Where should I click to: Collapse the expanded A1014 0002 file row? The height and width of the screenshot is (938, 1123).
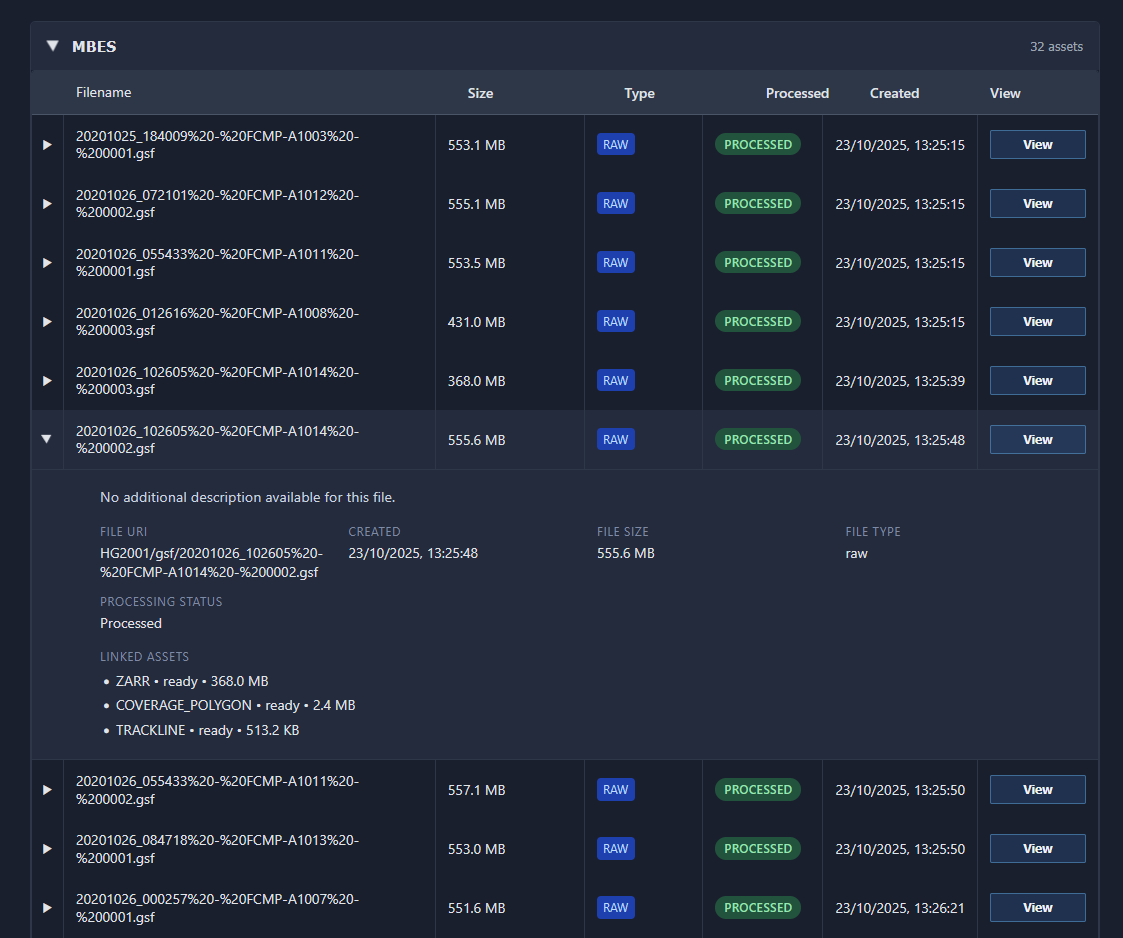click(46, 439)
